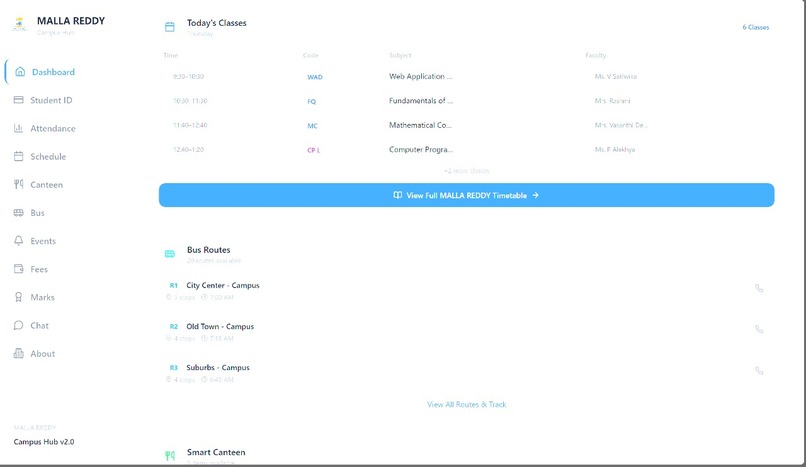This screenshot has height=467, width=806.
Task: Click the Bus Routes heading
Action: point(208,250)
